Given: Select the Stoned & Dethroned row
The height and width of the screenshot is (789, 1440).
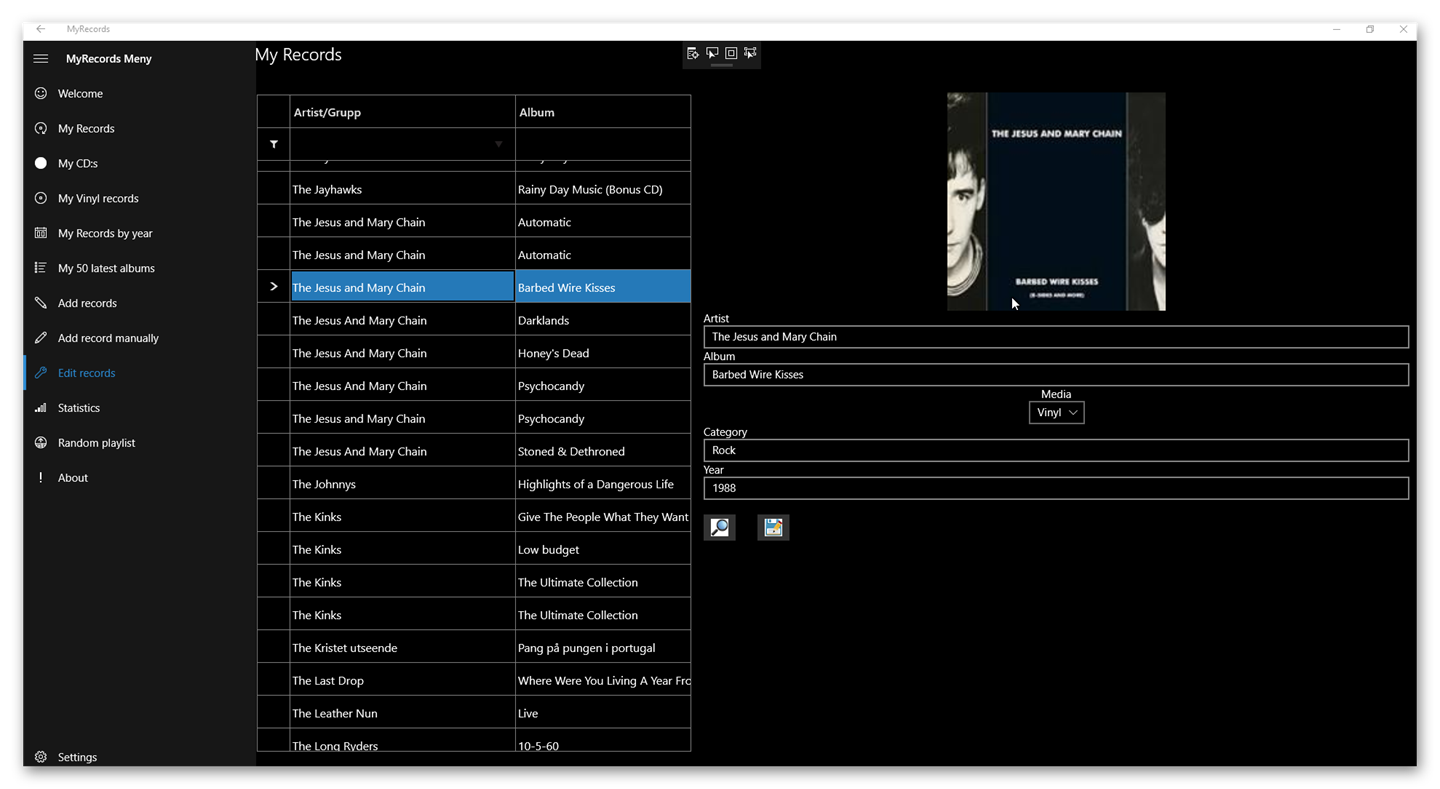Looking at the screenshot, I should point(474,451).
